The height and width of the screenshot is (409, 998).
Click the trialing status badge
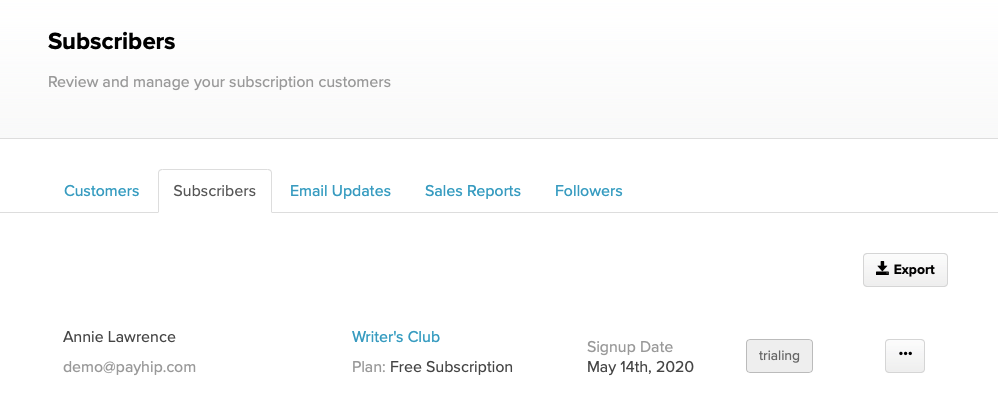pyautogui.click(x=779, y=356)
